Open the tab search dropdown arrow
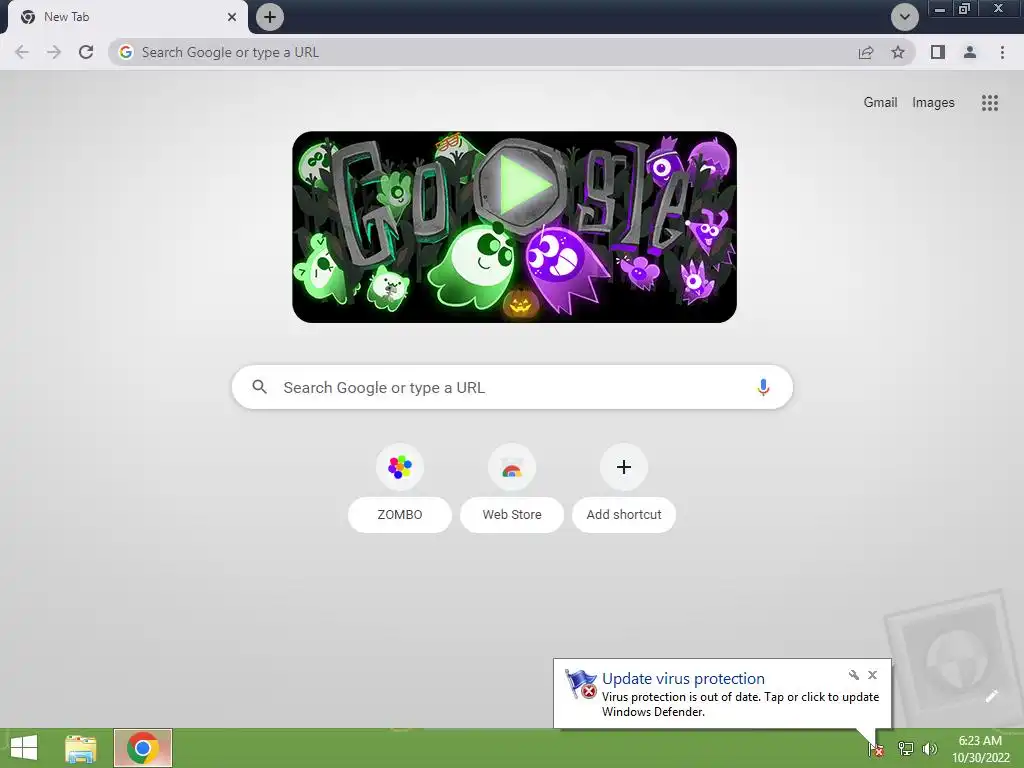The height and width of the screenshot is (768, 1024). click(904, 17)
